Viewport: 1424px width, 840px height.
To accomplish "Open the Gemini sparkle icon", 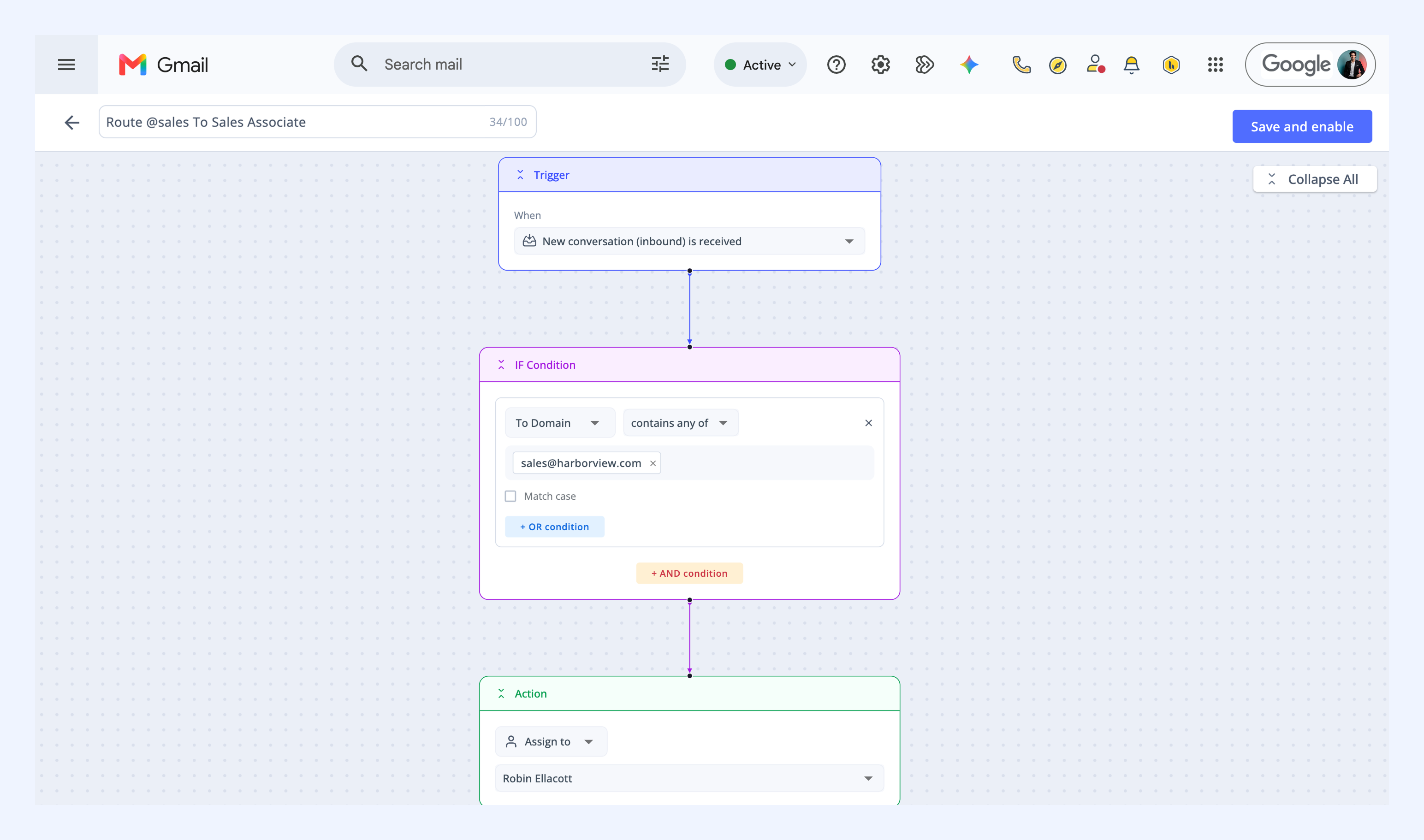I will [x=969, y=65].
